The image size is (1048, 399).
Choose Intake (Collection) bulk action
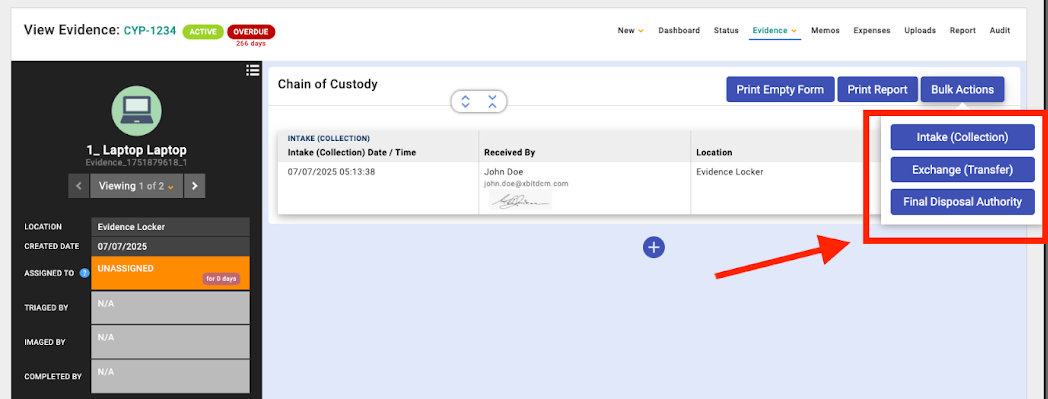[962, 137]
